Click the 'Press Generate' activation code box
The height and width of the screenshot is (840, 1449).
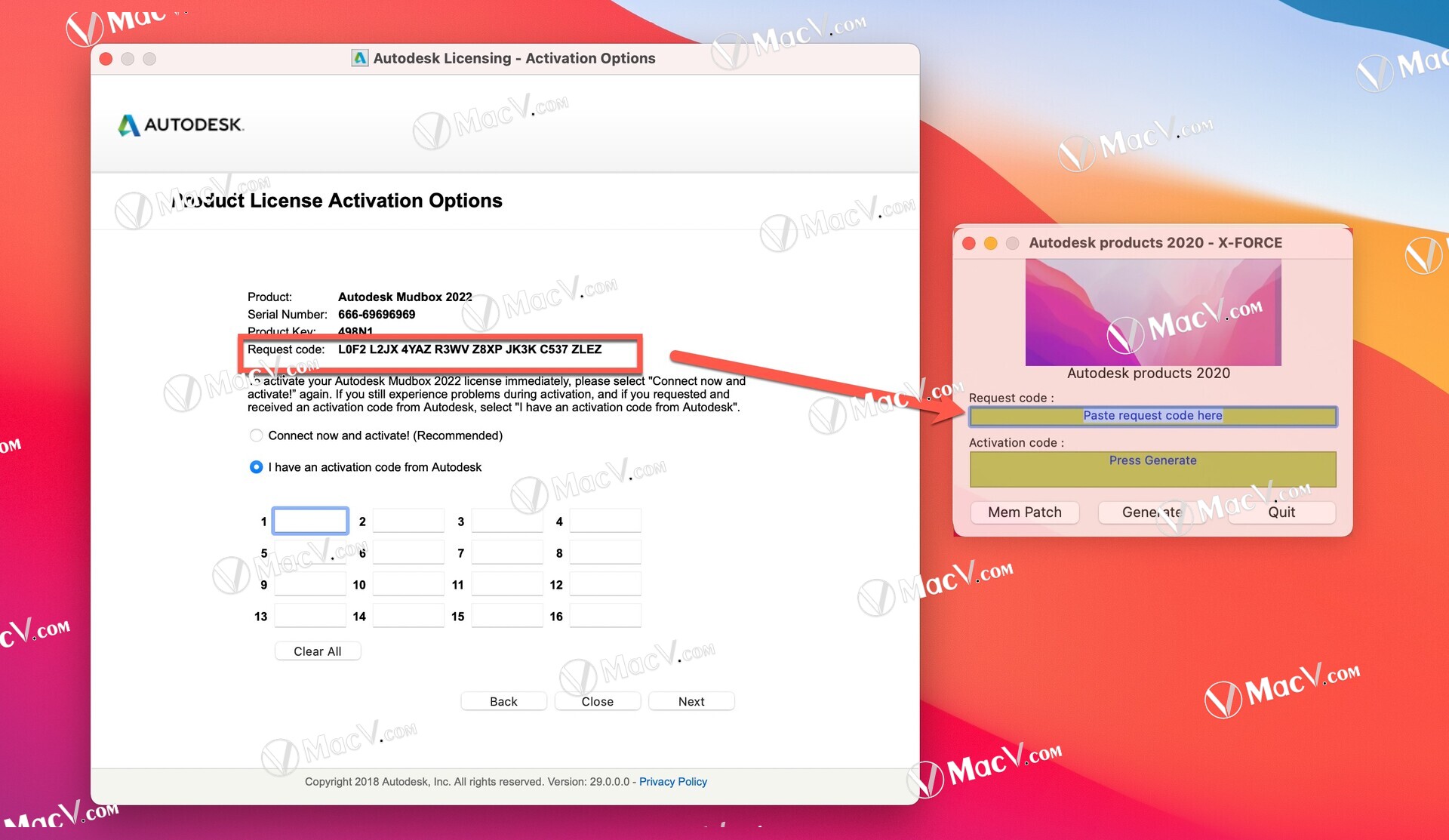(x=1152, y=469)
